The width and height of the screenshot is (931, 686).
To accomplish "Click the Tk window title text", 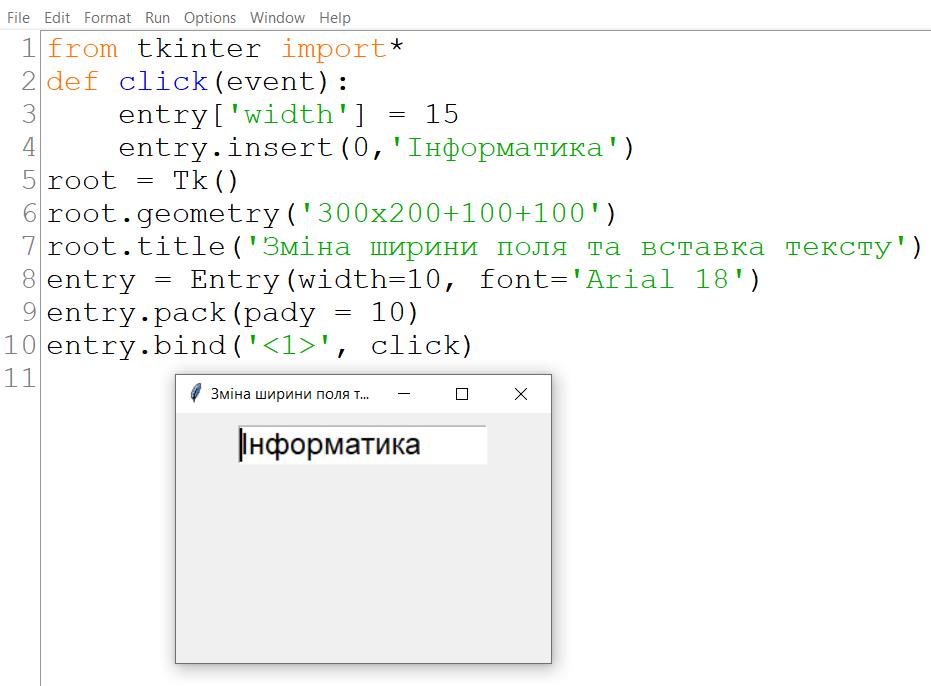I will pyautogui.click(x=290, y=394).
